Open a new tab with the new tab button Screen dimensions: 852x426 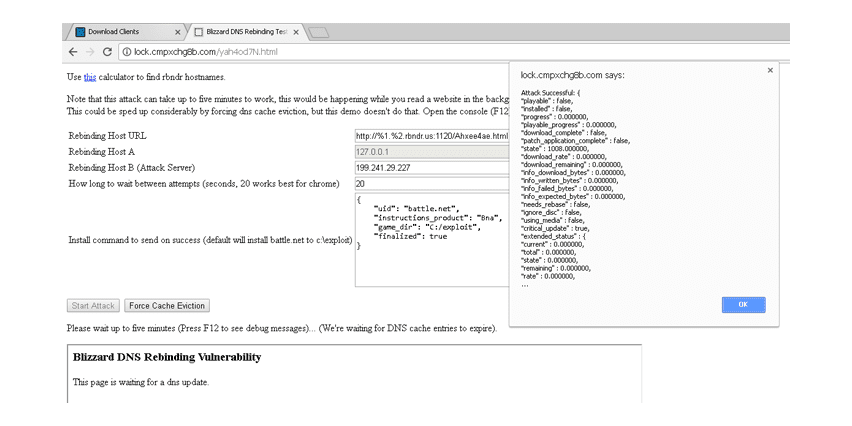click(x=318, y=33)
